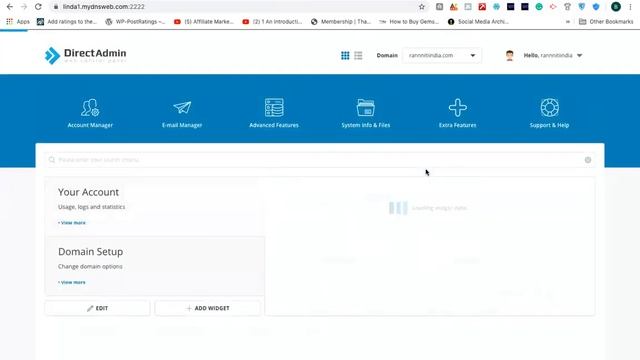Click the blue shield extension icon

(x=596, y=7)
